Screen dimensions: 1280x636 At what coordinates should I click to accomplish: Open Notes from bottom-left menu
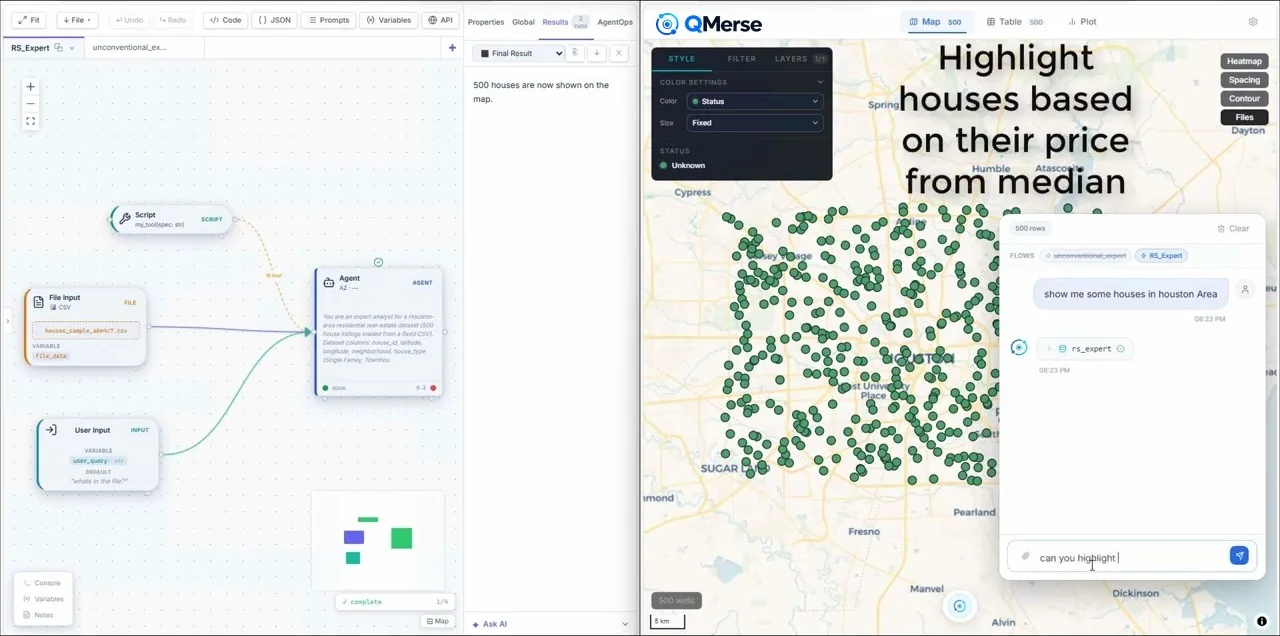pyautogui.click(x=39, y=615)
